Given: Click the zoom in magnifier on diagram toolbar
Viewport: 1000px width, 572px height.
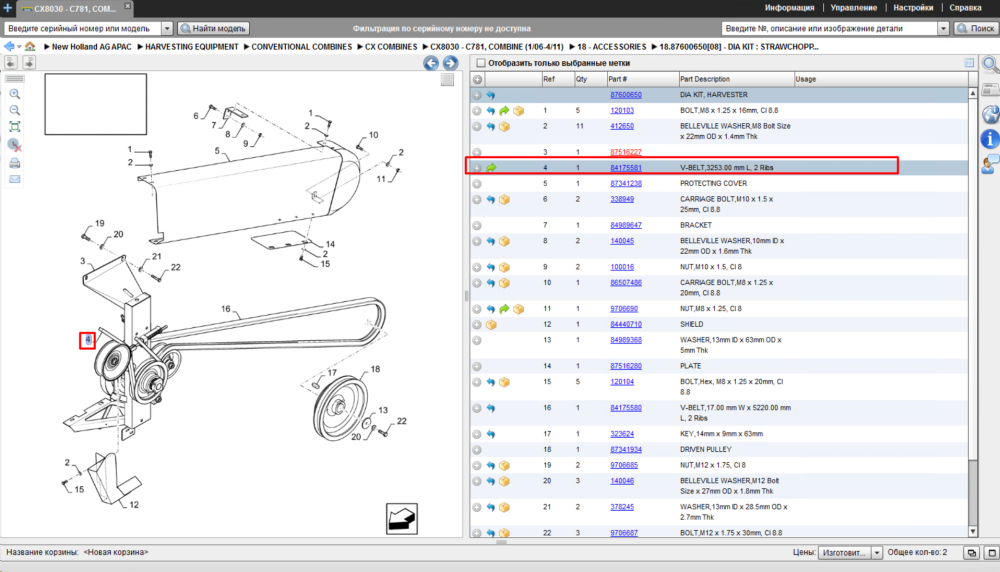Looking at the screenshot, I should click(15, 94).
